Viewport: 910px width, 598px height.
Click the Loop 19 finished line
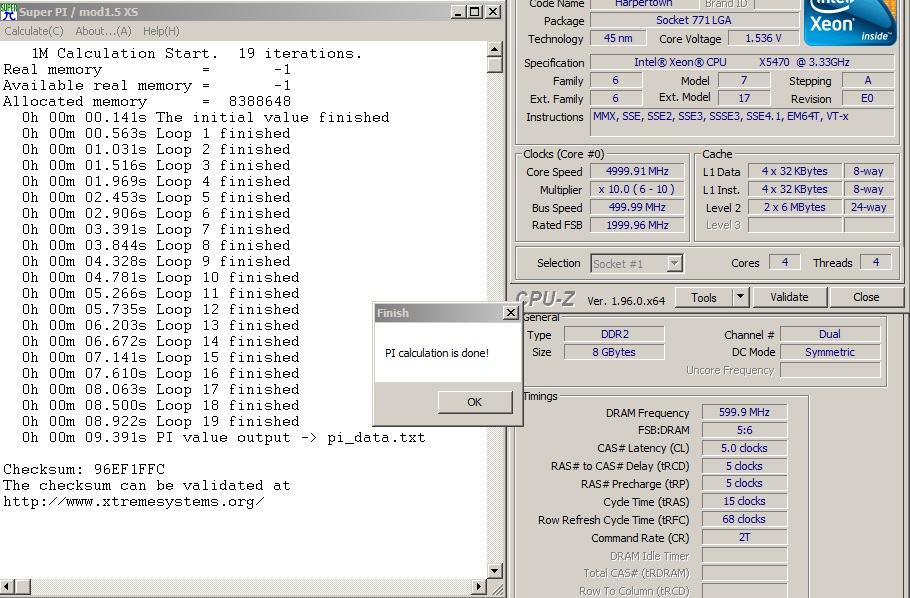point(161,422)
